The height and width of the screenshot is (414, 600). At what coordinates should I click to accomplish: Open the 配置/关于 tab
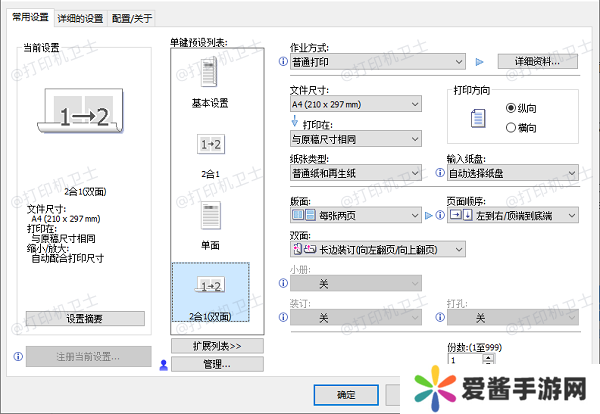tap(133, 18)
